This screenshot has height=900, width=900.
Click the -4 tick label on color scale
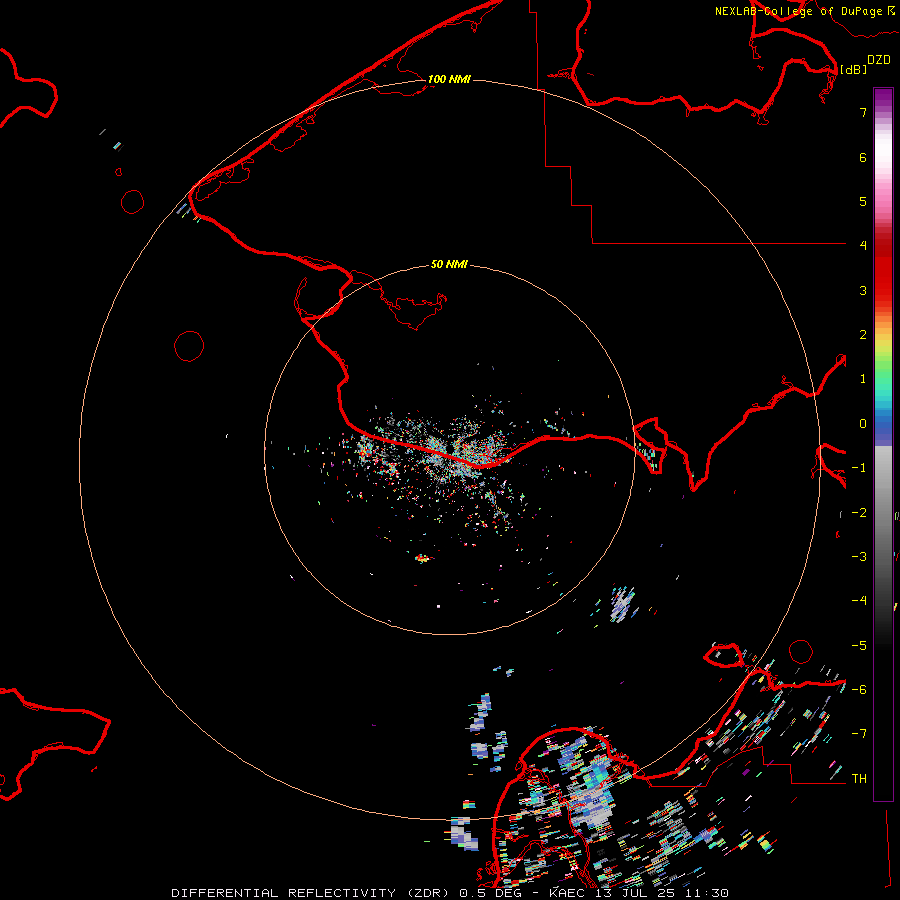[859, 601]
